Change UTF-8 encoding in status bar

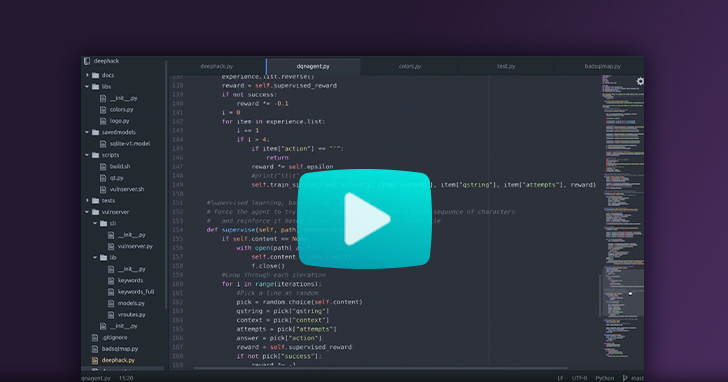click(579, 378)
